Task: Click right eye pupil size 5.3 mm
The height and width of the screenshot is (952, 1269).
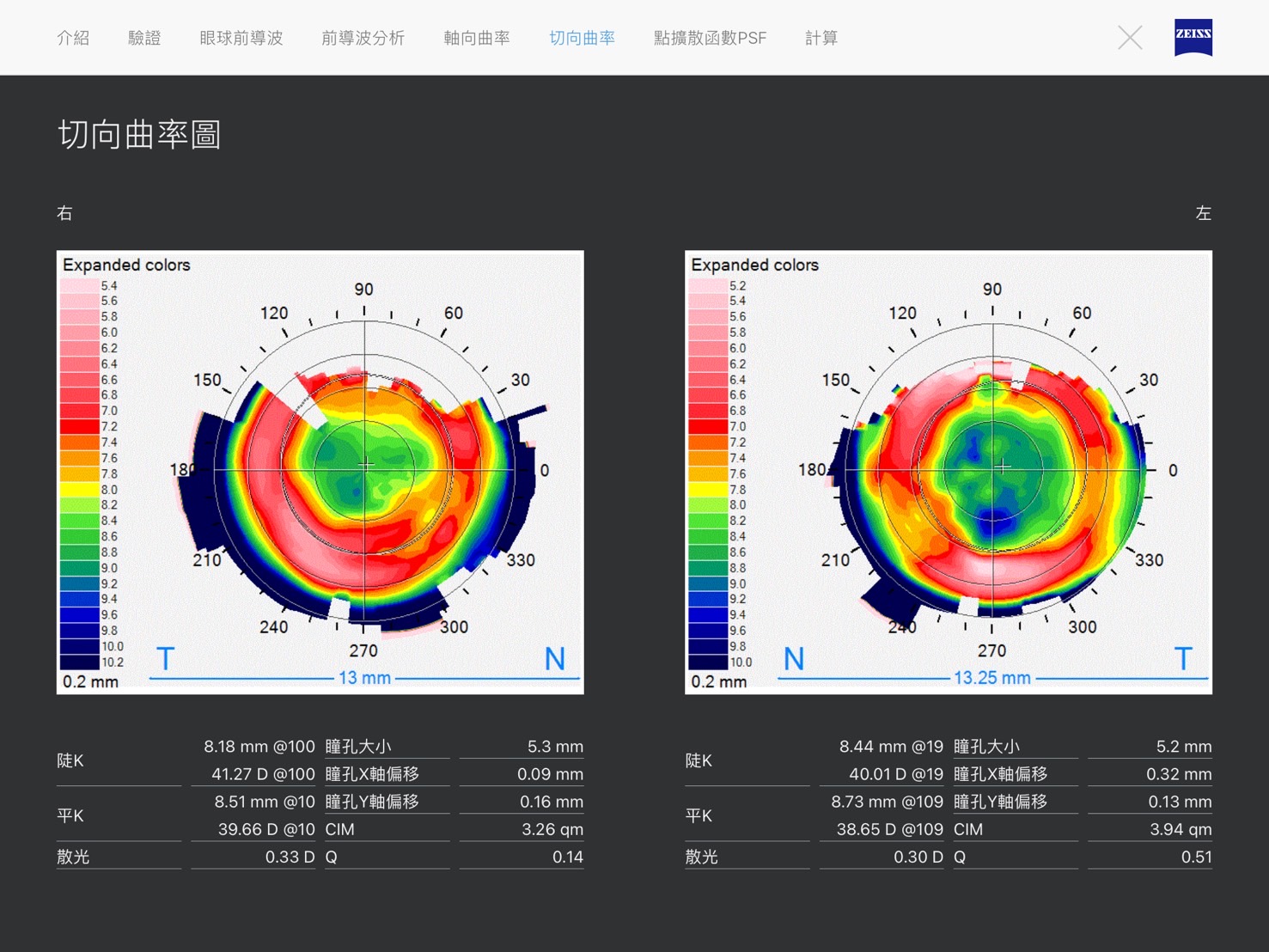Action: (555, 747)
